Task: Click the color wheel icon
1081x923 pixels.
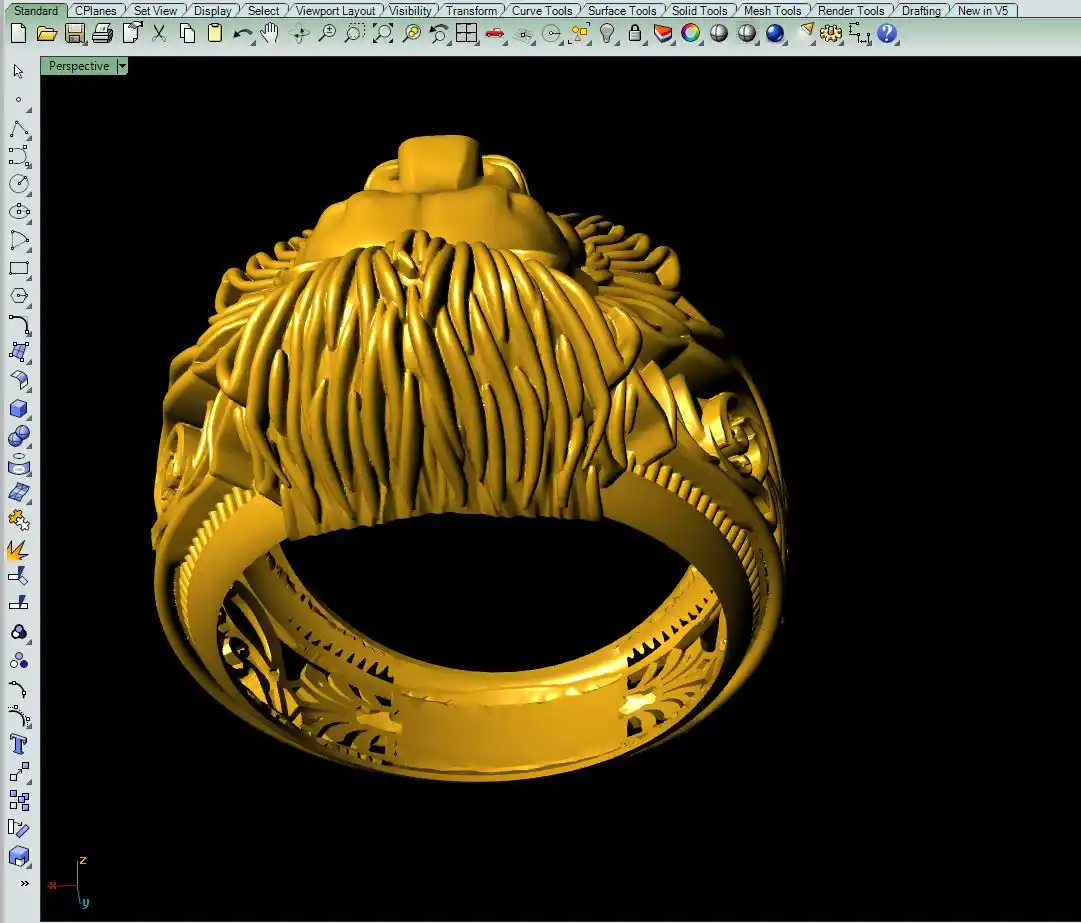Action: tap(691, 33)
